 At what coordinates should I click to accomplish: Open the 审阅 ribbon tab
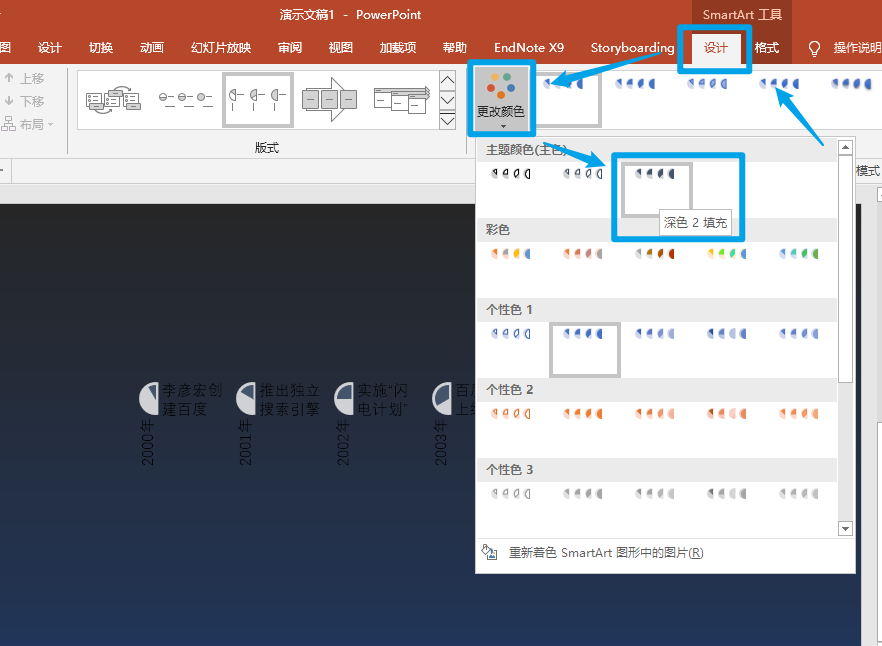pos(290,48)
